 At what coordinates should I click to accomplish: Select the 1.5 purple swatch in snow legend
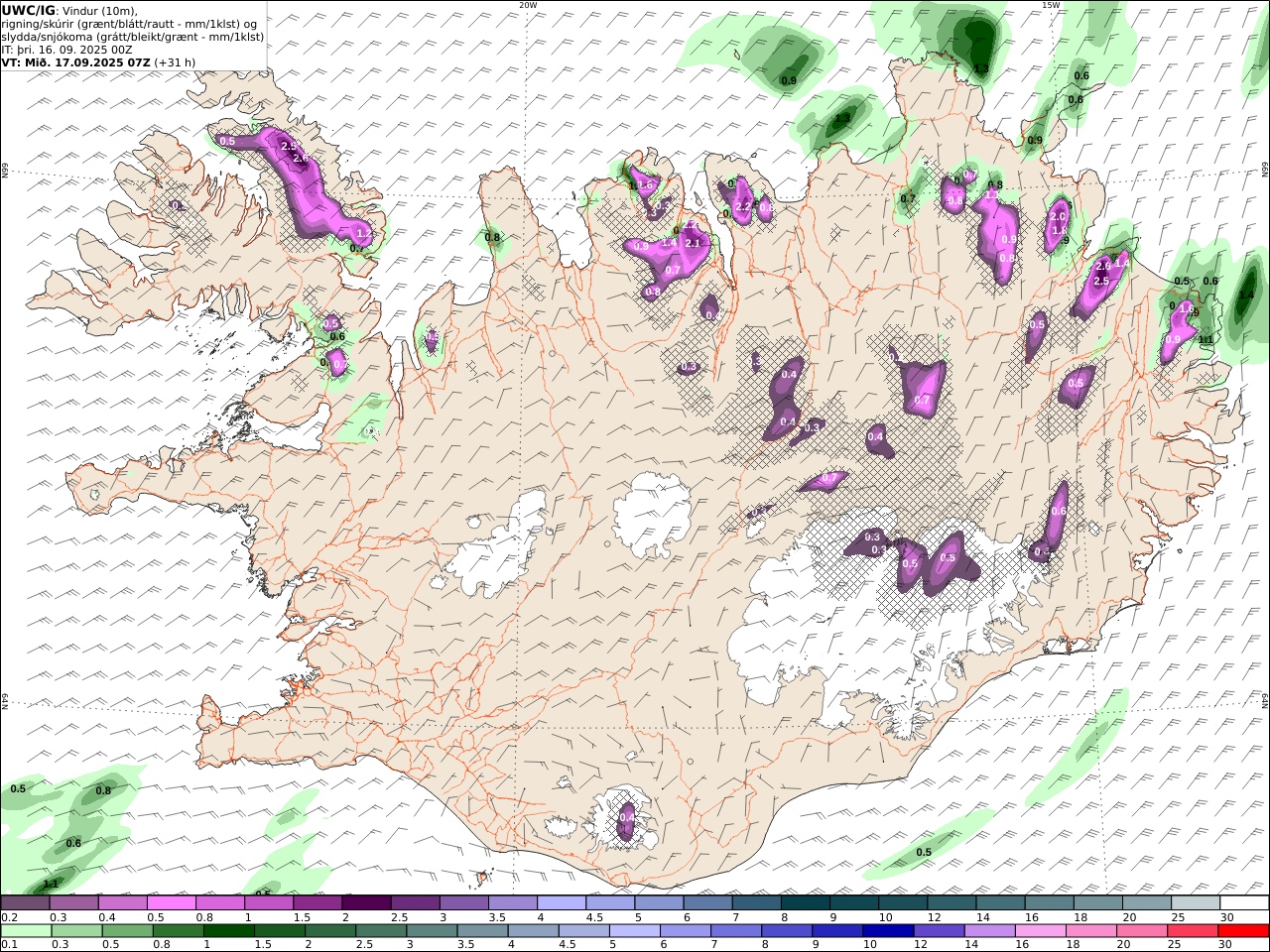(317, 902)
